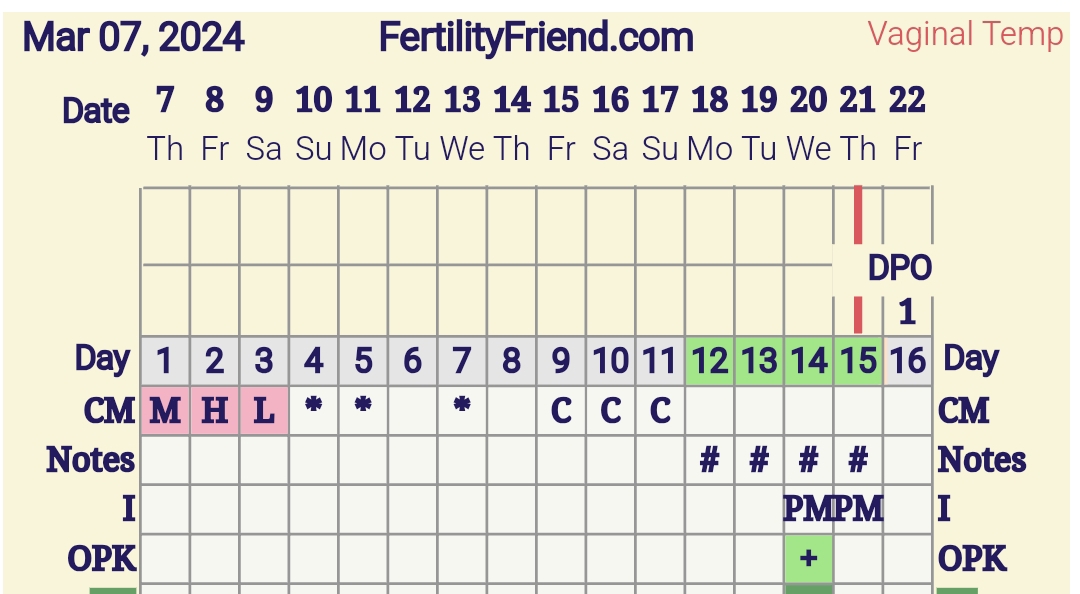This screenshot has width=1080, height=594.
Task: Select the heavy flow cell on day 2
Action: click(214, 411)
